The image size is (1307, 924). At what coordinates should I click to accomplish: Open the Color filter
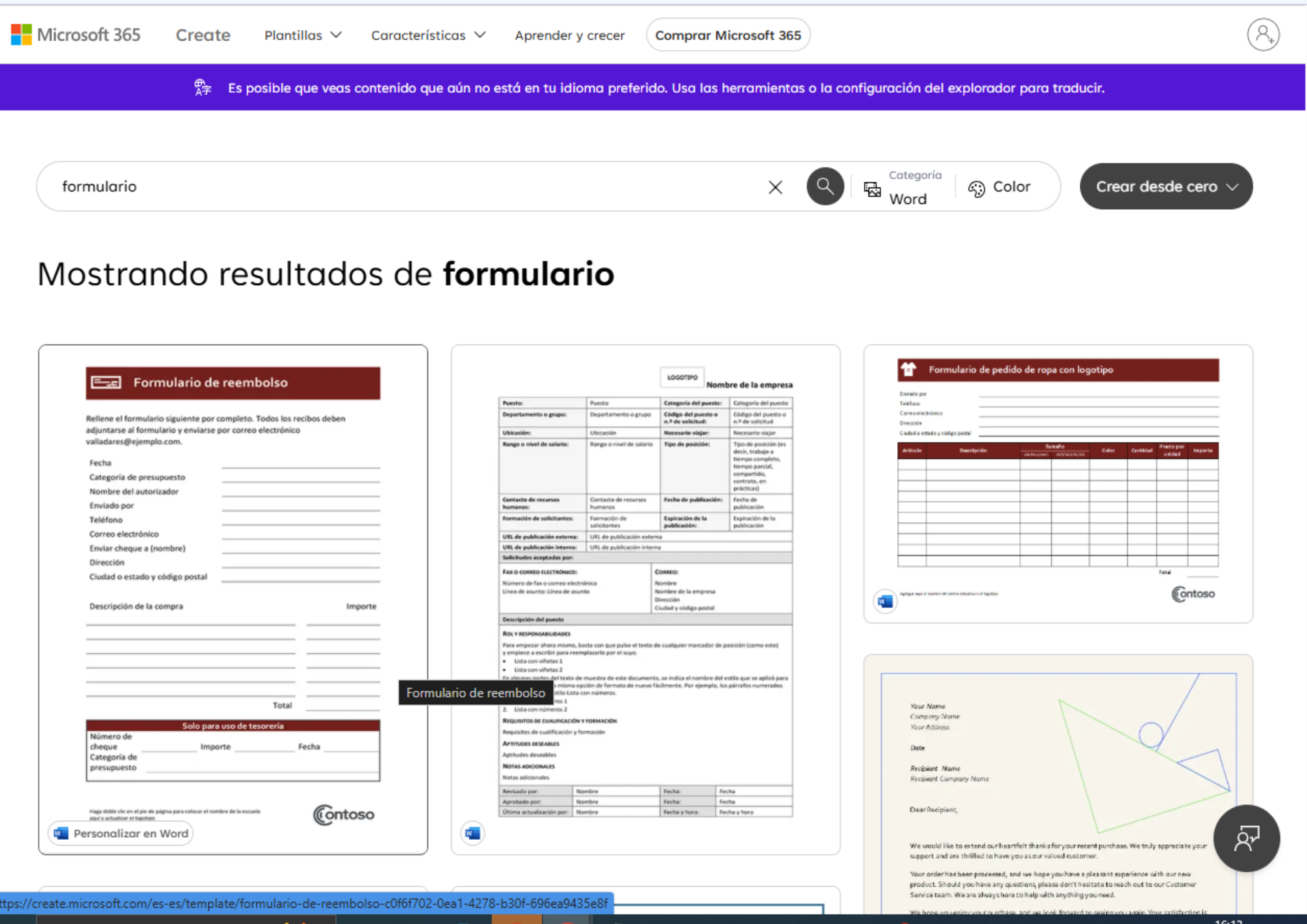coord(1000,188)
